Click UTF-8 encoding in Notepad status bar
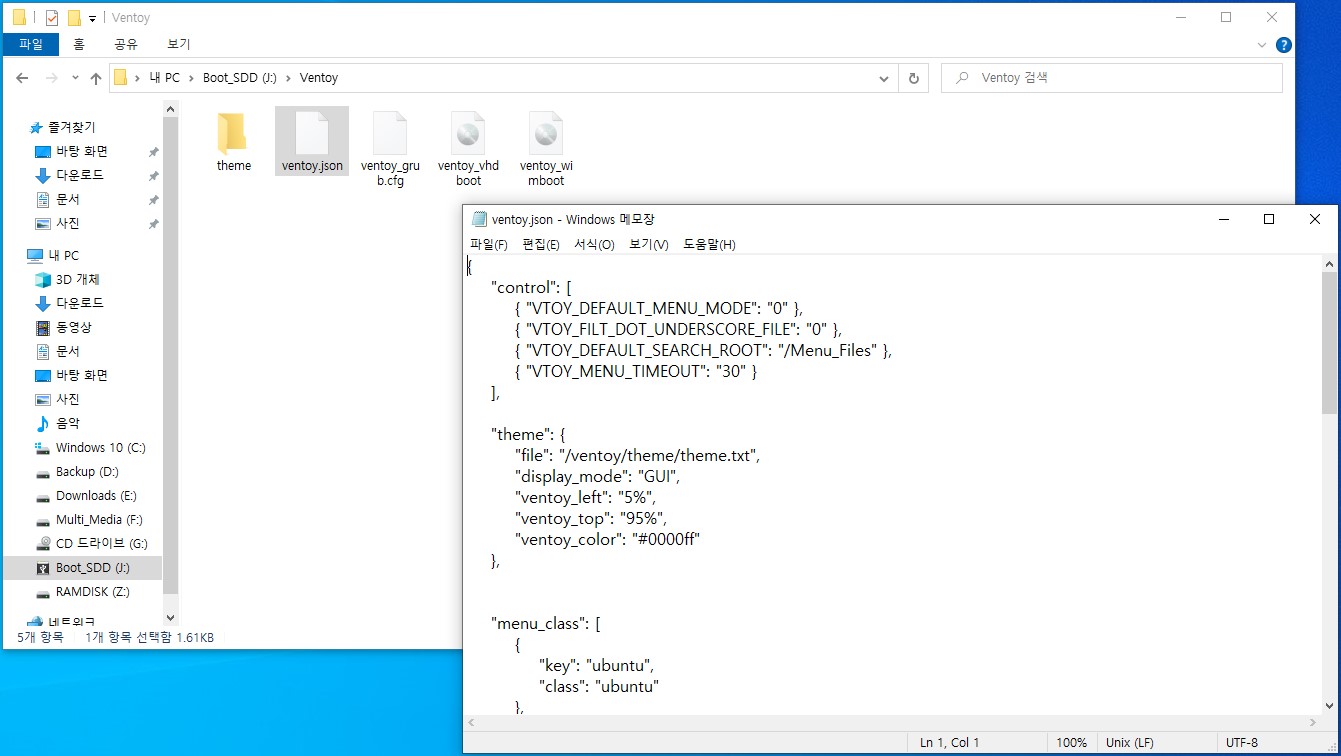The height and width of the screenshot is (756, 1341). [1242, 743]
